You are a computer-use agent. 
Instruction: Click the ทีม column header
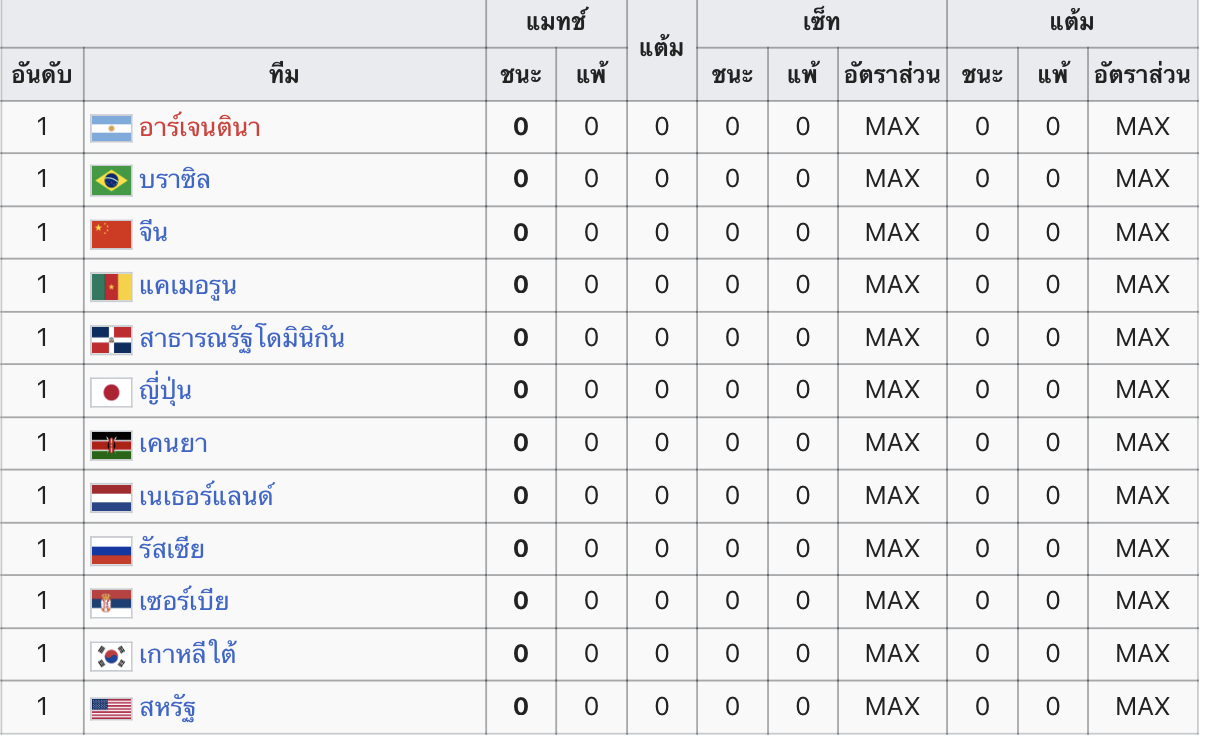(x=285, y=75)
